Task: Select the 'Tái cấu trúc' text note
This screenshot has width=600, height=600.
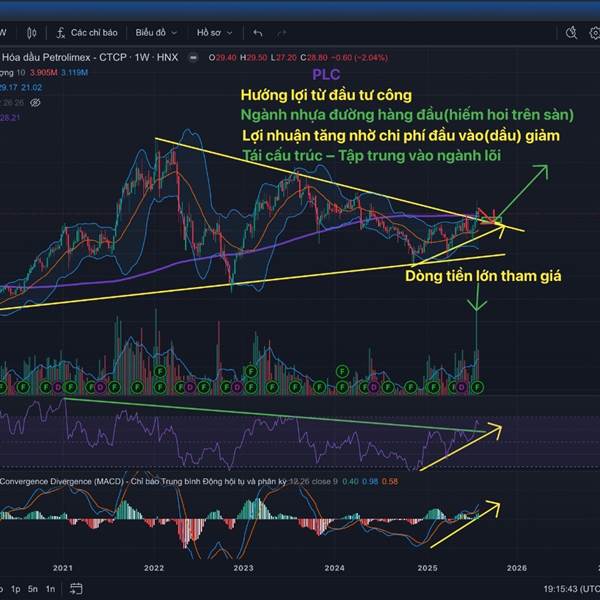Action: pos(371,155)
